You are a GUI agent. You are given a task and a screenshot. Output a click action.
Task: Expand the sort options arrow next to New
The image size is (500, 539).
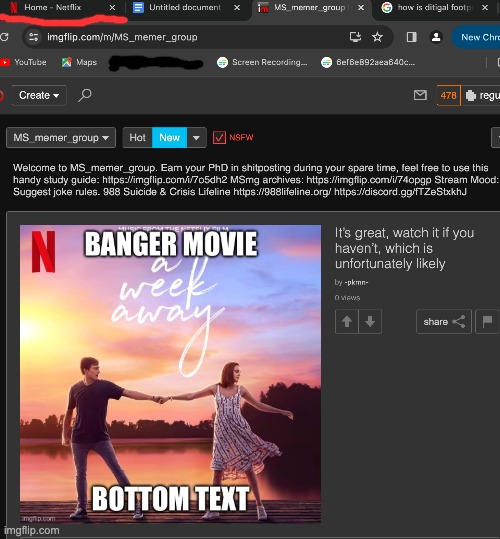(x=197, y=138)
